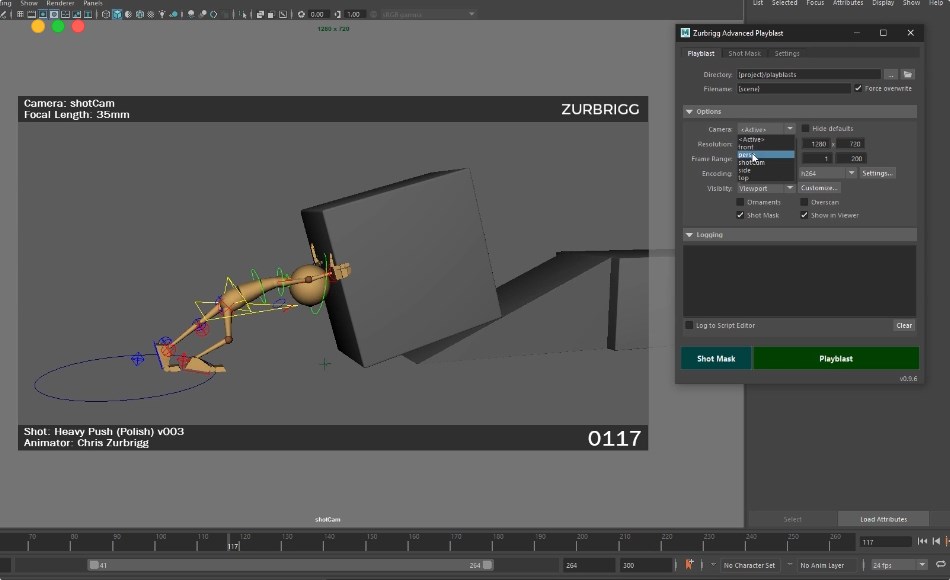Screen dimensions: 950x580
Task: Click the go-to-start playback icon
Action: coord(922,541)
